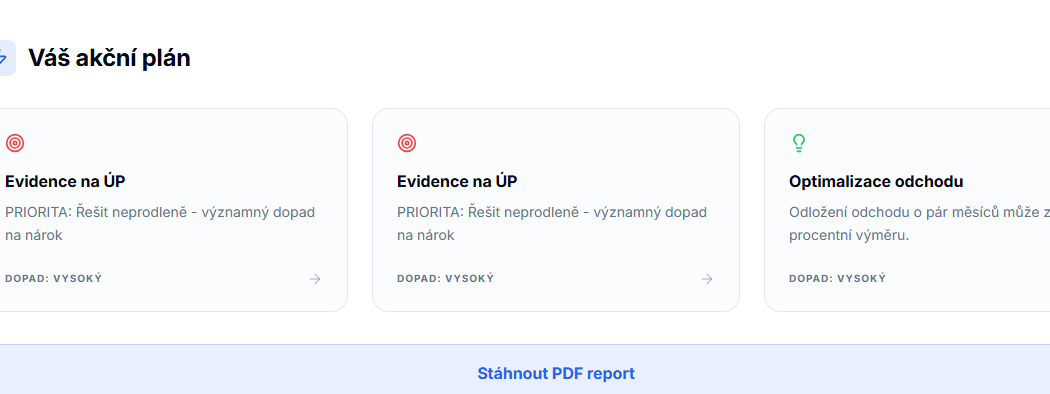
Task: Click DOPAD: VYSOKÝ on the edge-clipped Evidence card
Action: tap(54, 279)
